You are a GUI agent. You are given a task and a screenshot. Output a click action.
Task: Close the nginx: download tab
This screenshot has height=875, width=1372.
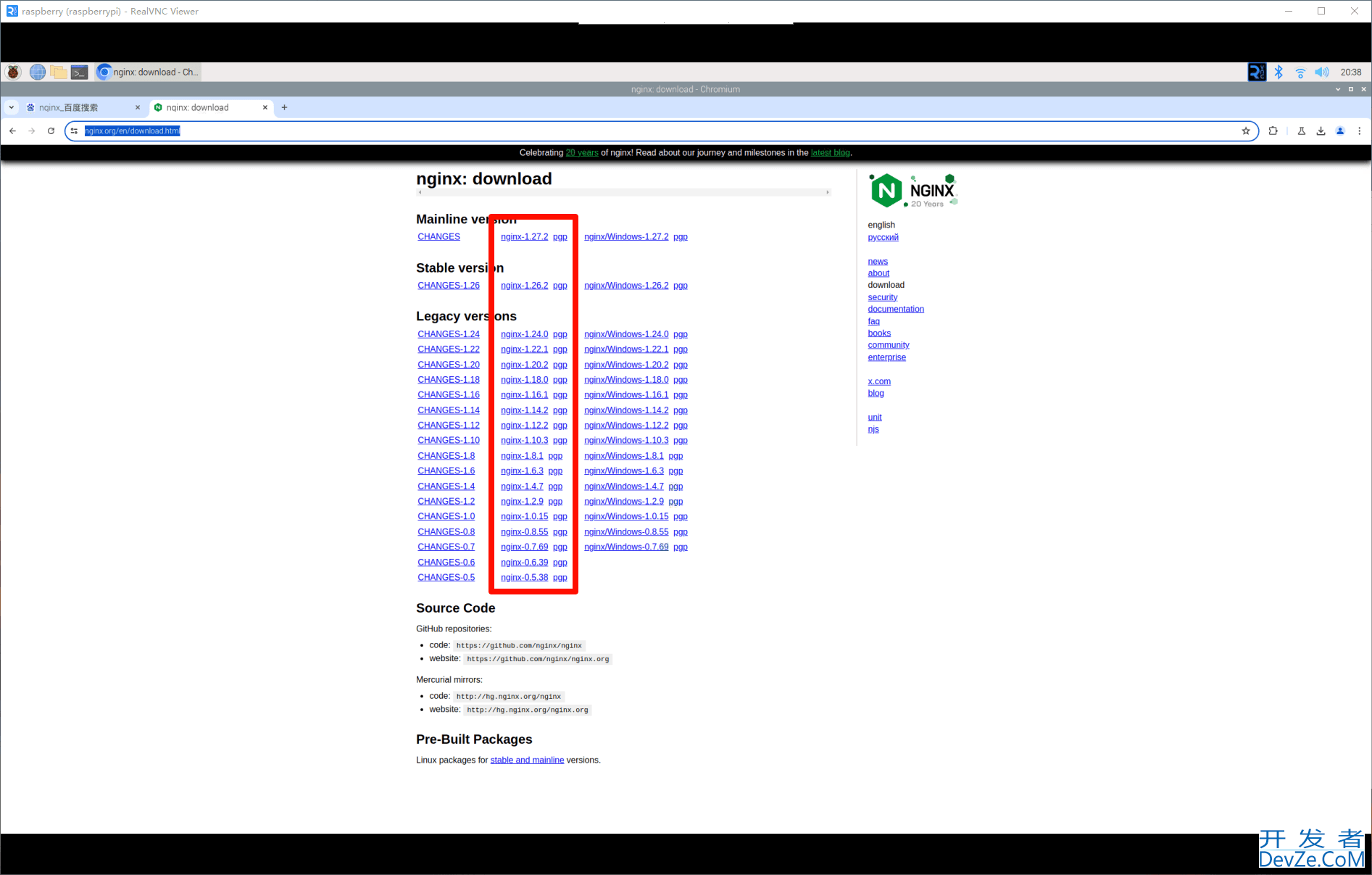(x=265, y=107)
